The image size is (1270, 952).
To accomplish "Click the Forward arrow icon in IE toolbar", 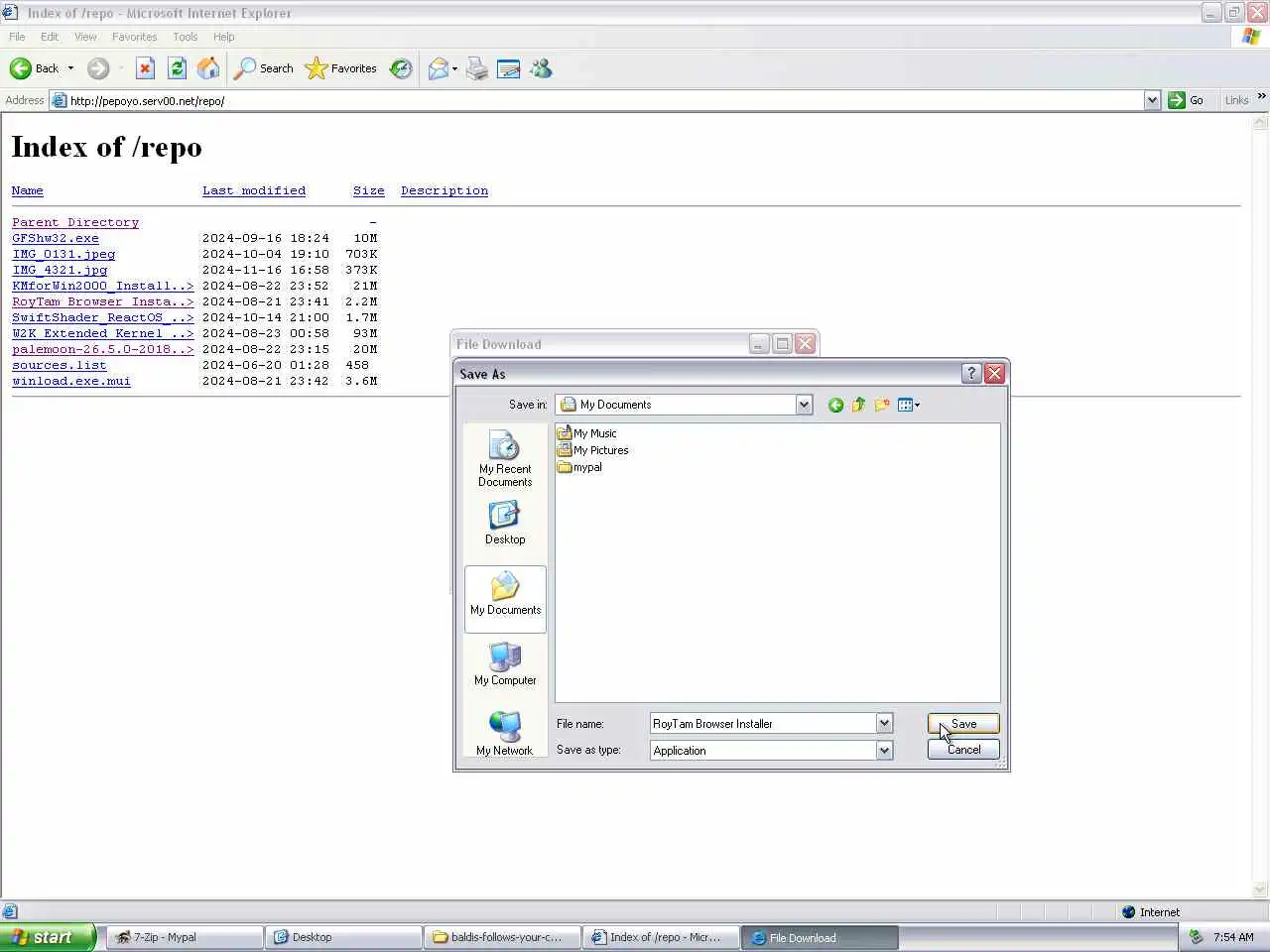I will point(97,68).
